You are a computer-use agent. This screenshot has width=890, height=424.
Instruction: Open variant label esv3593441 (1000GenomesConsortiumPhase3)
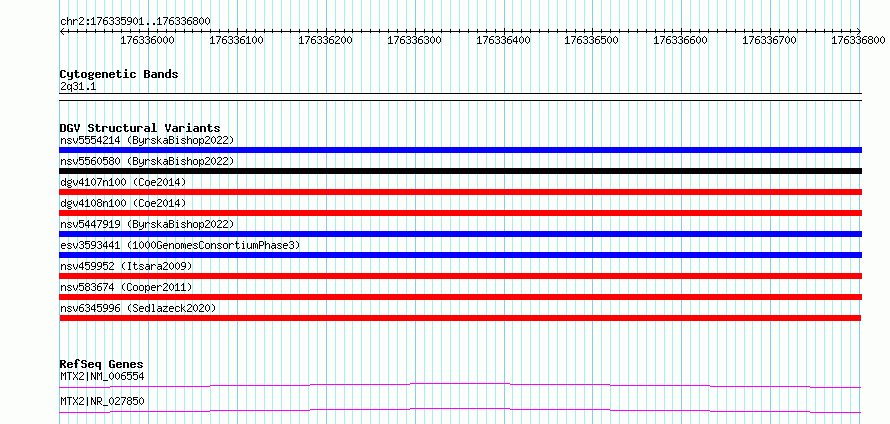[180, 245]
